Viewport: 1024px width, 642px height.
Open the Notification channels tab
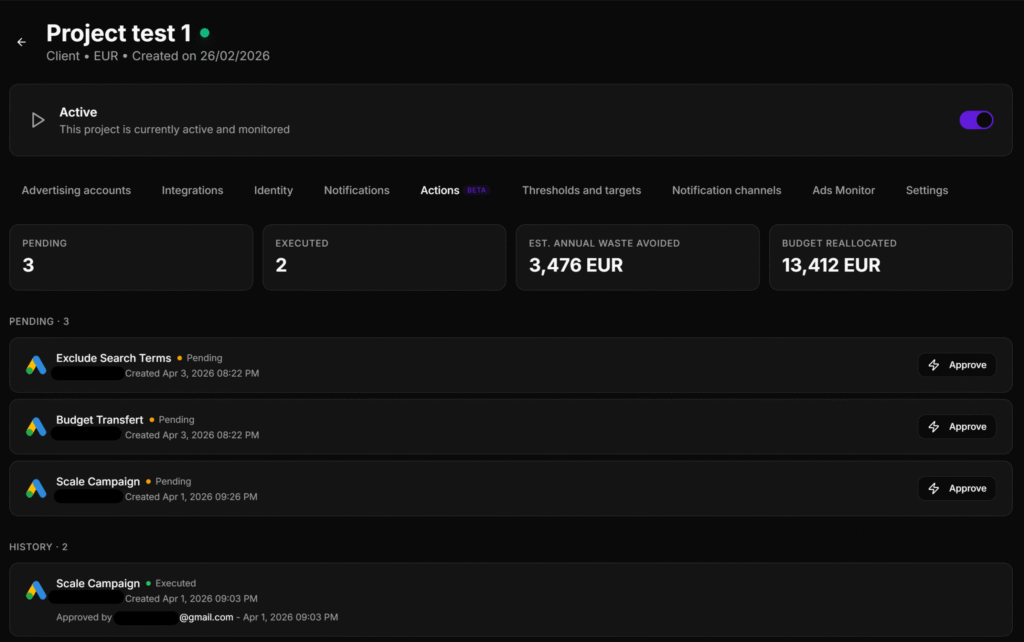pos(726,190)
